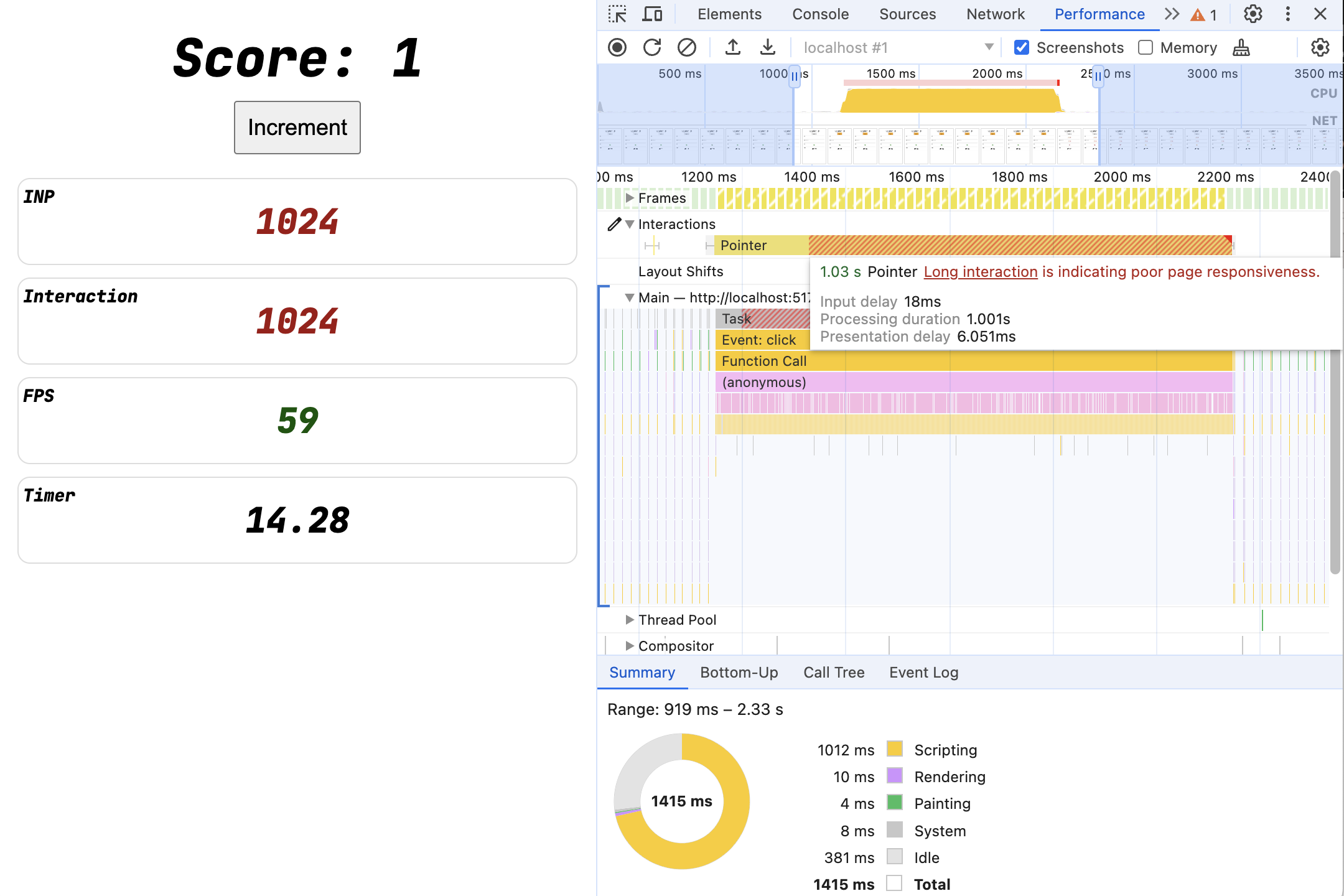
Task: Select the localhost #1 target dropdown
Action: tap(895, 46)
